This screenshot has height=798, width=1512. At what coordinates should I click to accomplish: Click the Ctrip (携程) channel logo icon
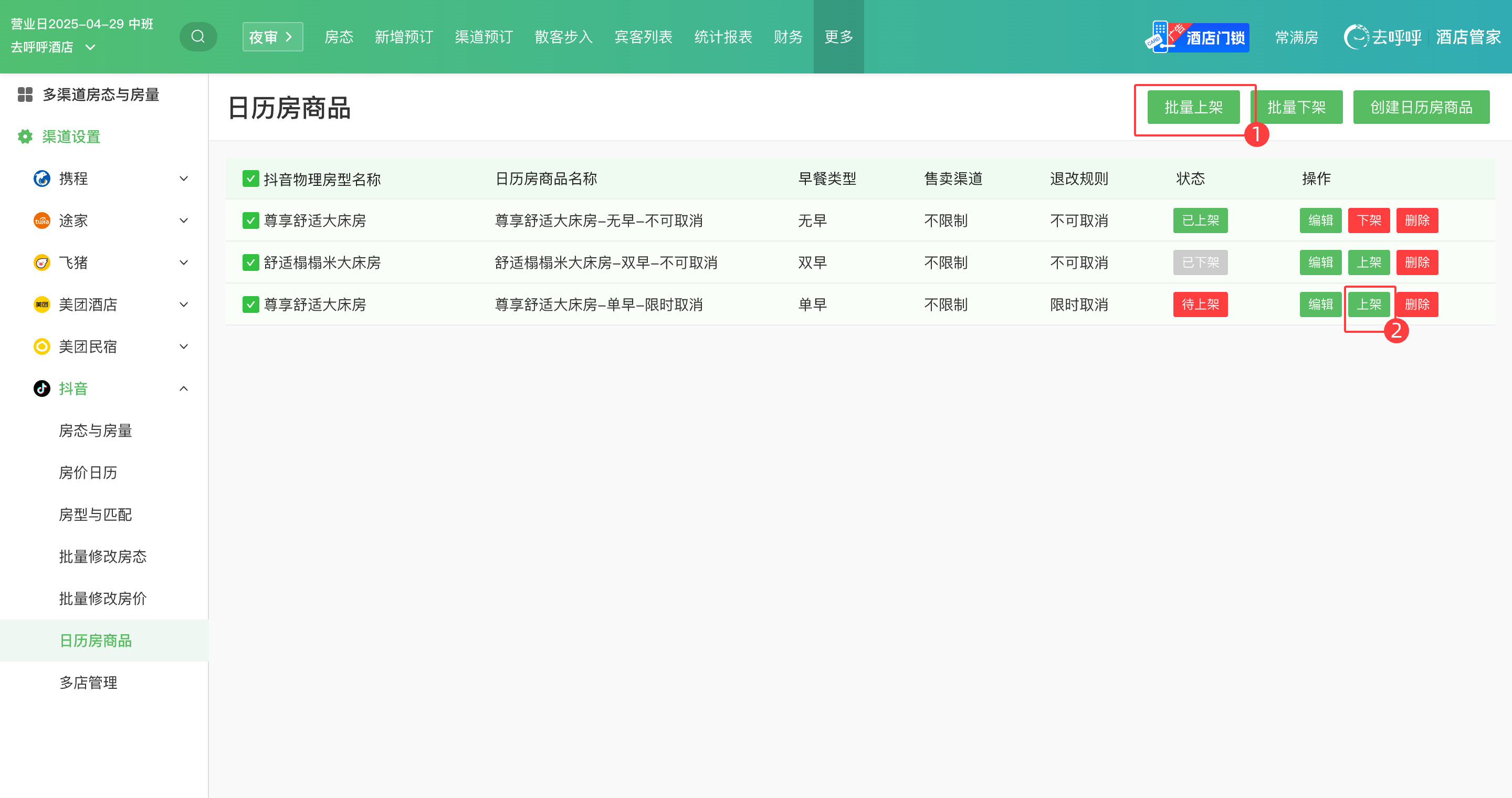coord(41,178)
